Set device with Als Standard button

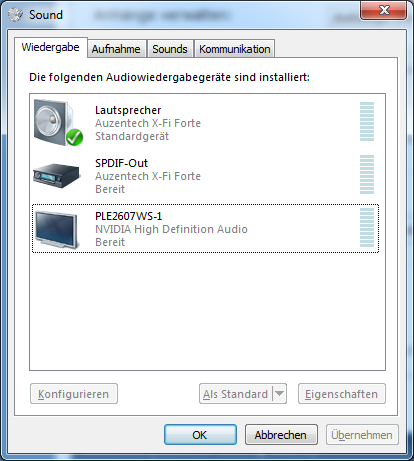(x=236, y=394)
